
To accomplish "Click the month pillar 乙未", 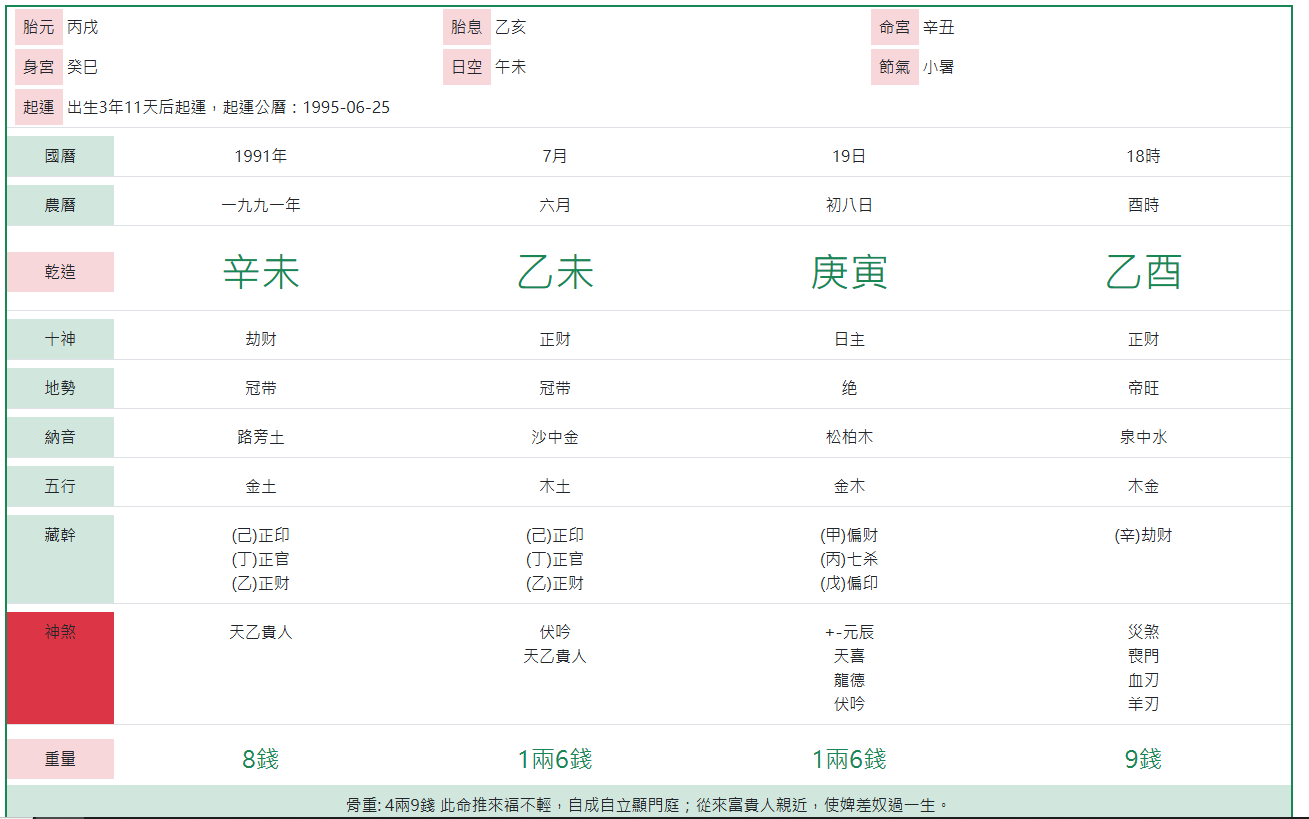I will (555, 271).
